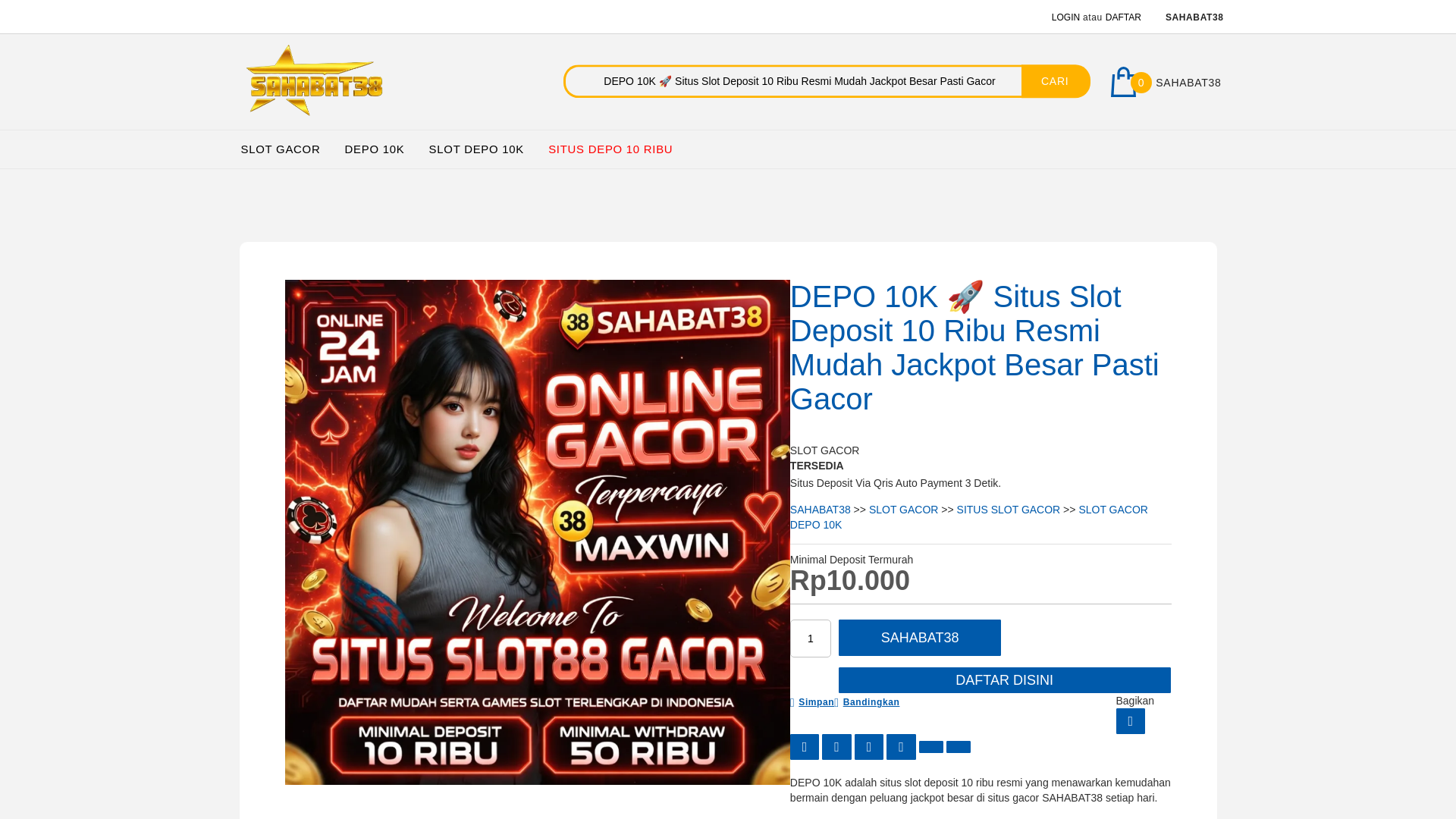Click the second blue social share icon
Viewport: 1456px width, 819px height.
836,747
